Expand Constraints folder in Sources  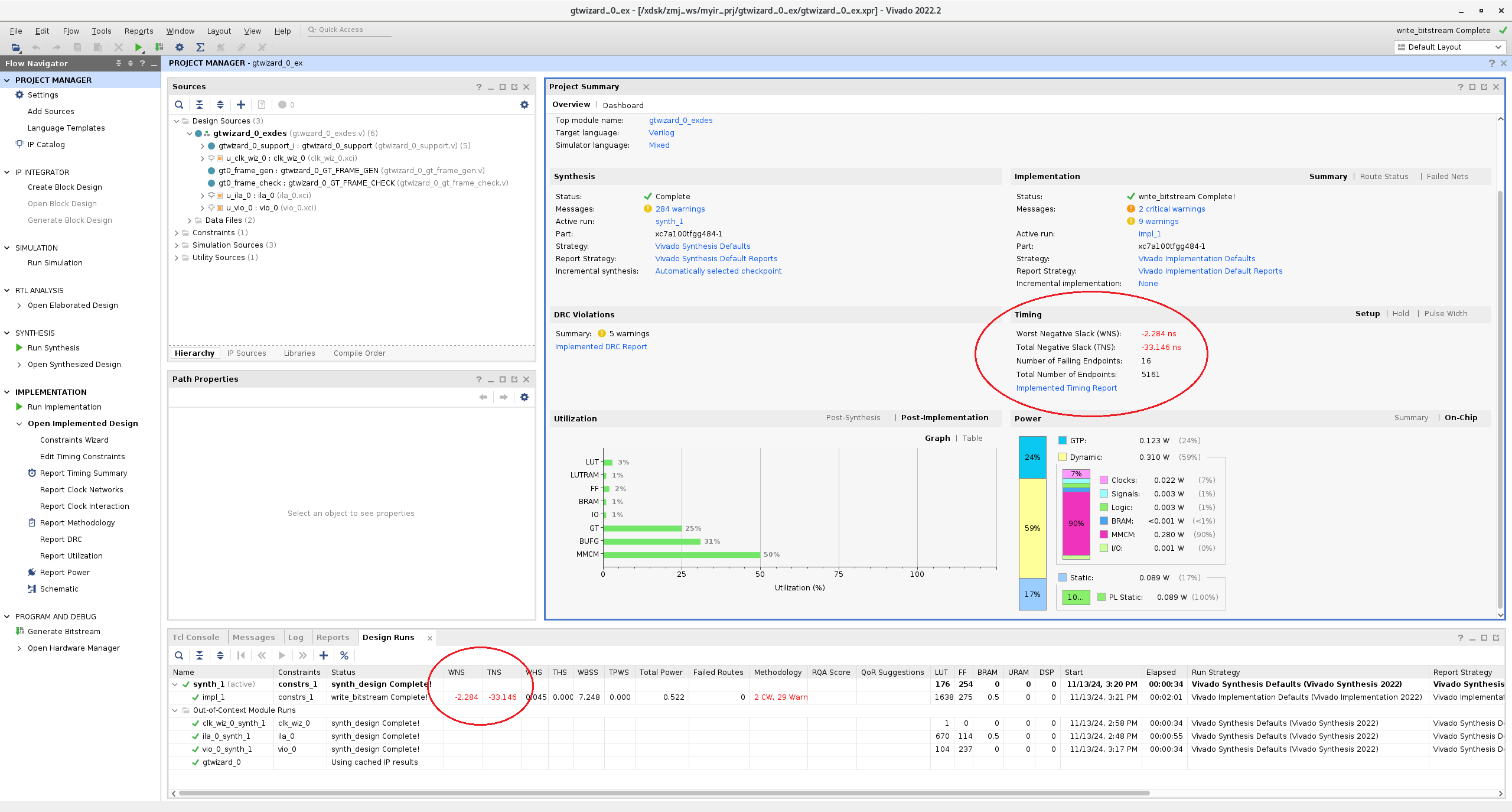pyautogui.click(x=177, y=233)
